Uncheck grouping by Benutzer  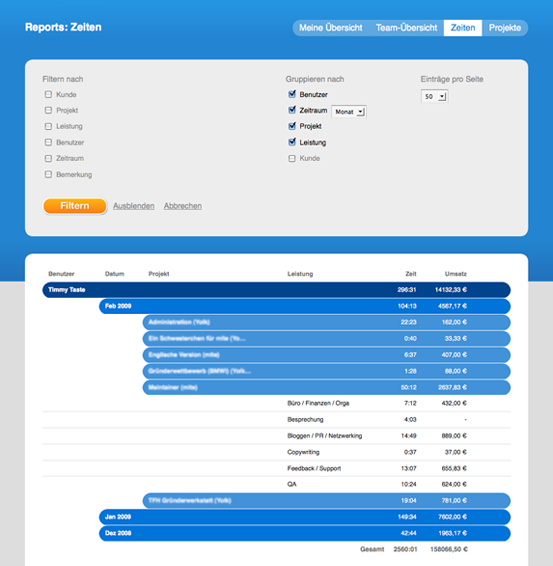pos(292,94)
